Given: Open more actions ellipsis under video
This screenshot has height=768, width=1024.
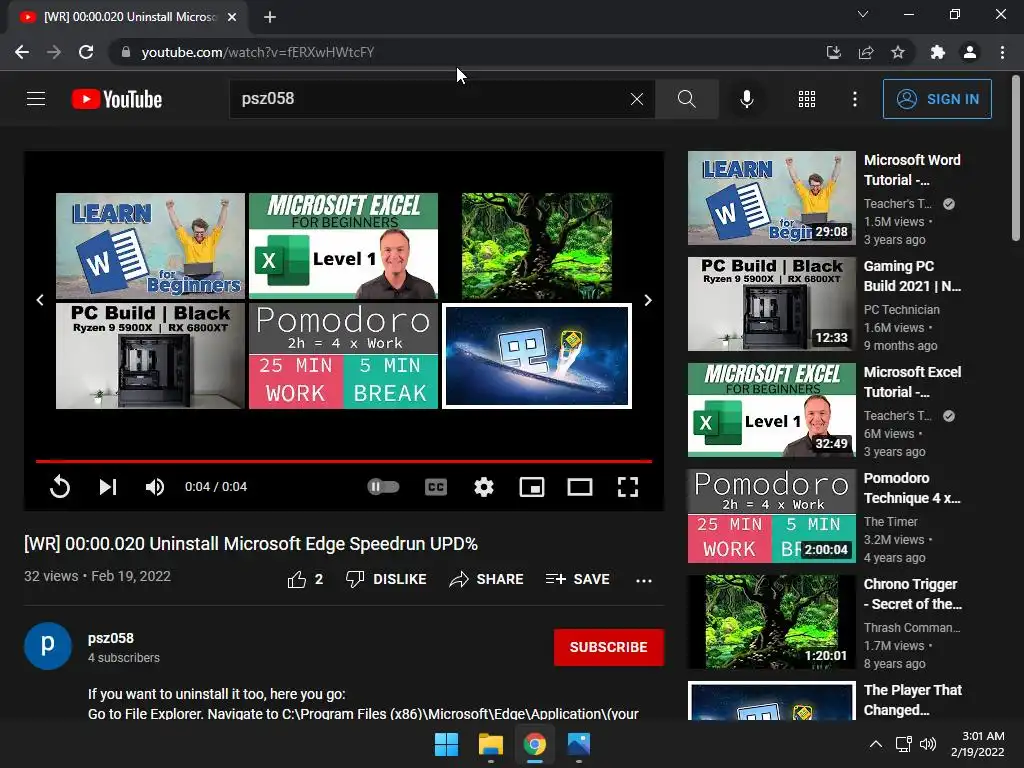Looking at the screenshot, I should click(x=644, y=580).
